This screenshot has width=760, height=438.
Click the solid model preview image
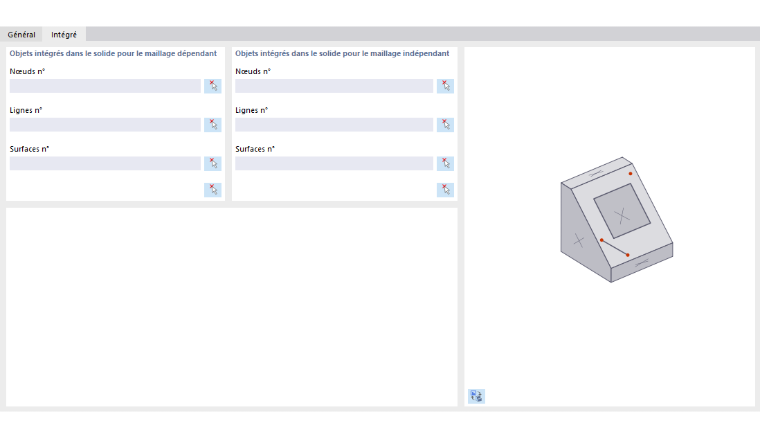click(617, 219)
